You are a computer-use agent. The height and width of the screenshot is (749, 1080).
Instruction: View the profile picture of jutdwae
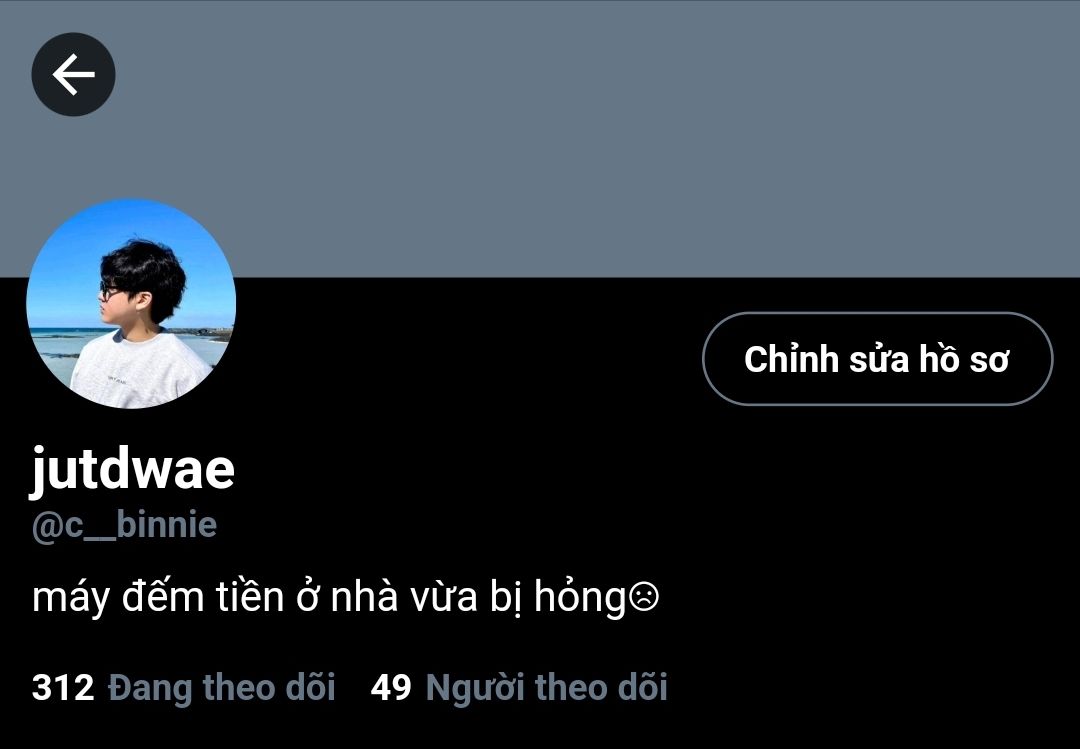pos(131,304)
